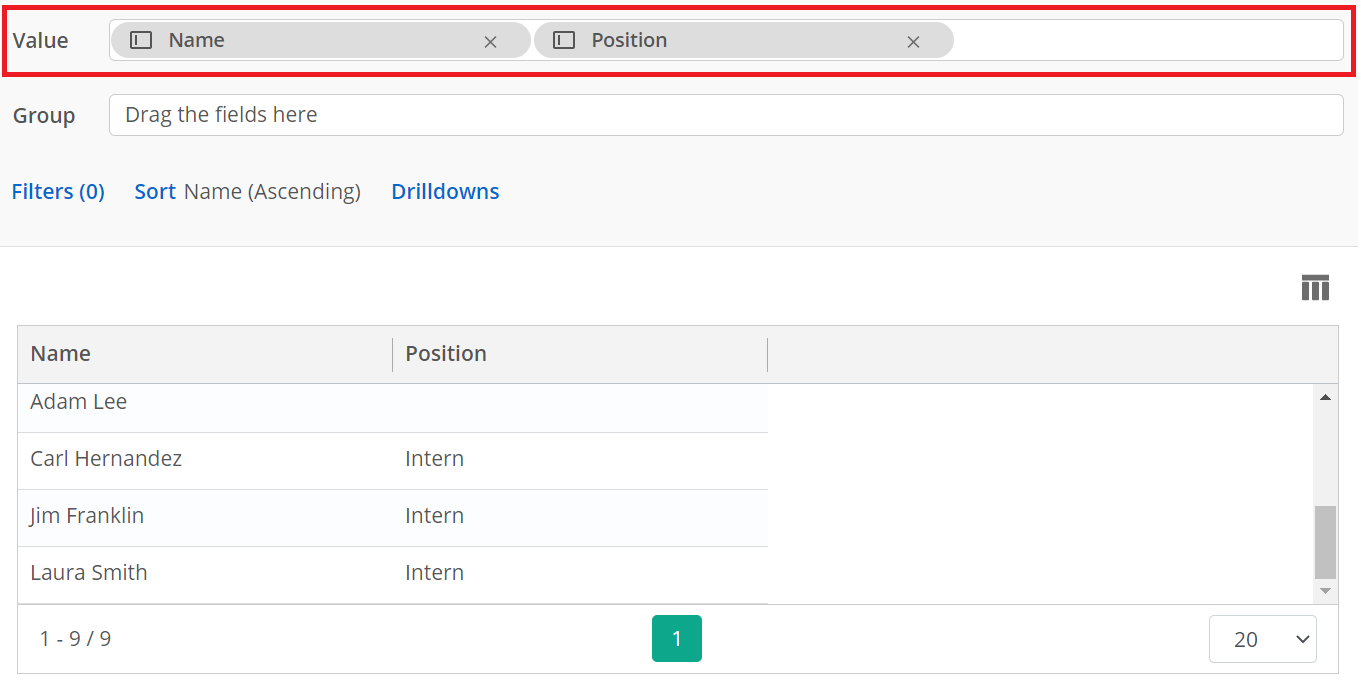
Task: Open the Drilldowns link
Action: coord(445,192)
